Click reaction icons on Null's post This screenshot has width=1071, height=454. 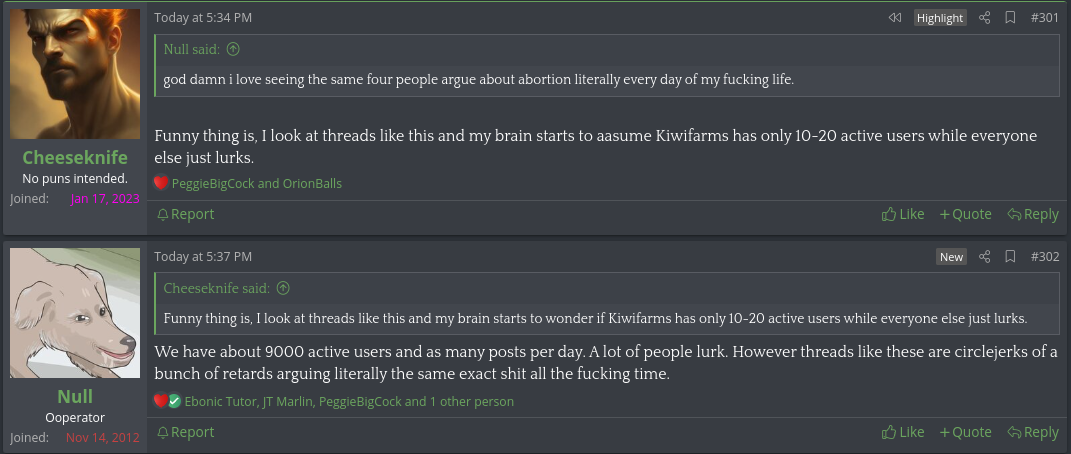tap(167, 401)
